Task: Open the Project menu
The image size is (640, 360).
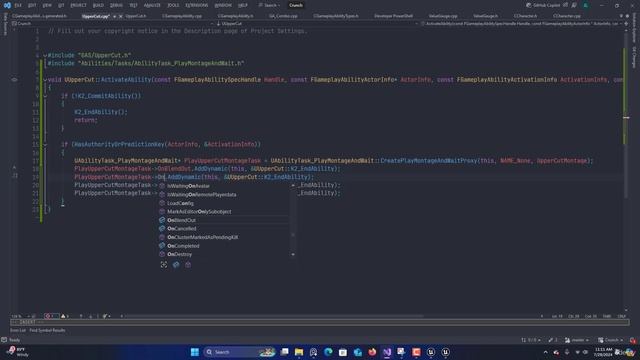Action: pos(78,5)
